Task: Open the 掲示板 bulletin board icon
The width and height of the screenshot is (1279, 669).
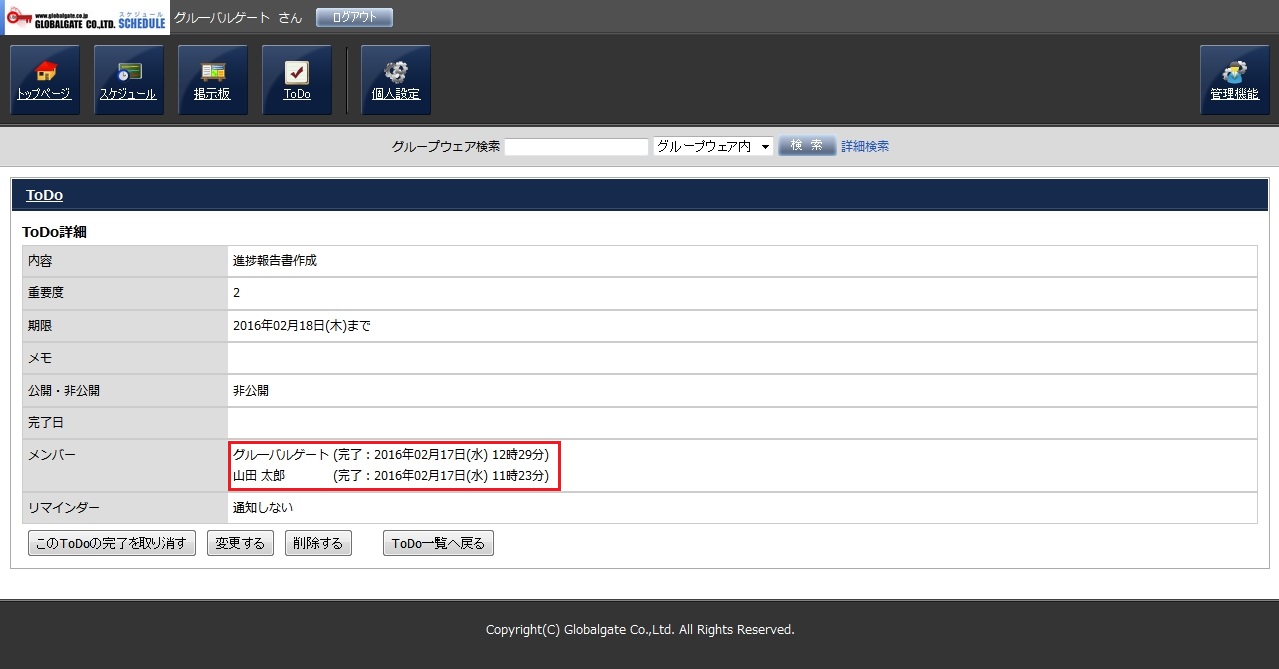Action: [x=212, y=80]
